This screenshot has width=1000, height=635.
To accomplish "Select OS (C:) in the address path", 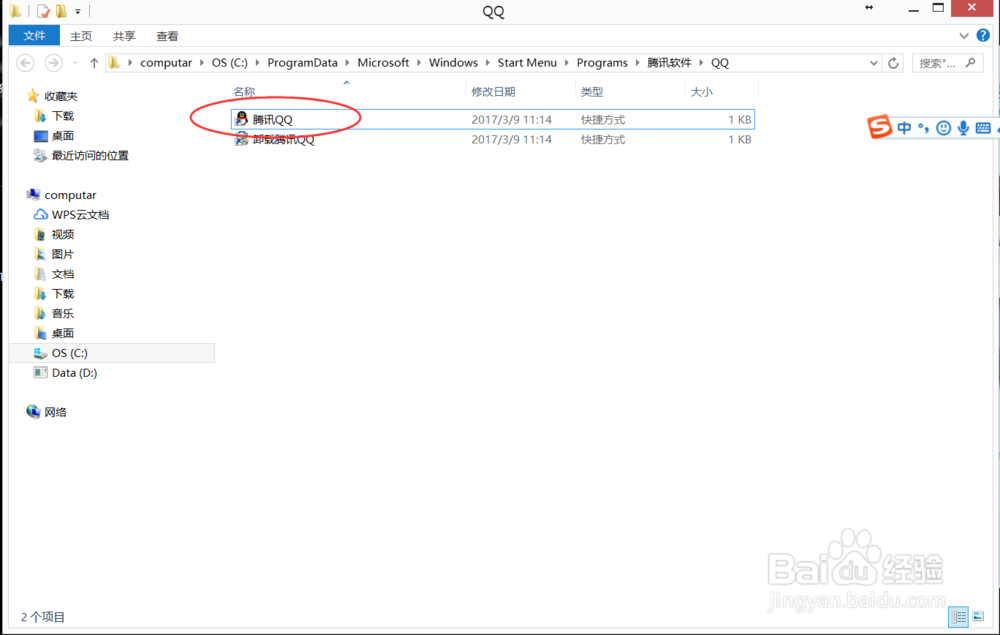I will click(230, 62).
